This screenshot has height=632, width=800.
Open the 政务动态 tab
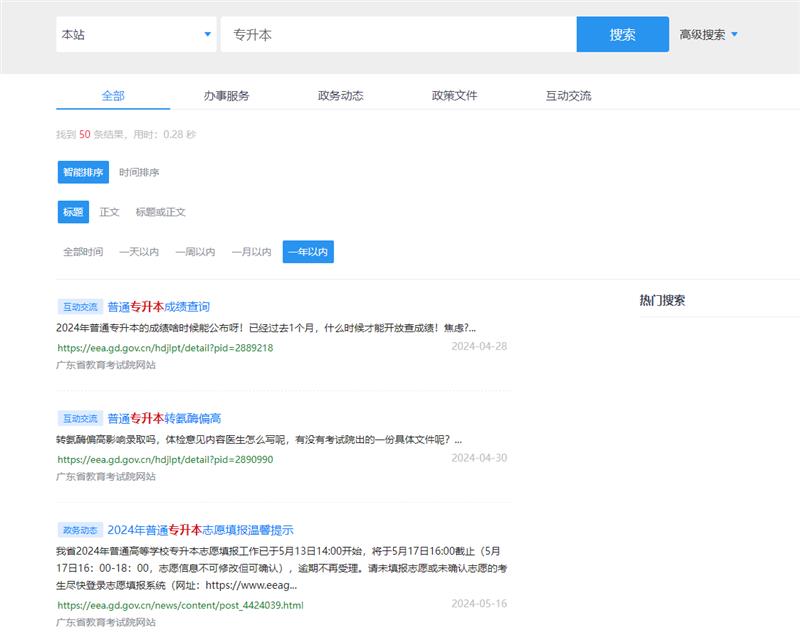point(340,95)
